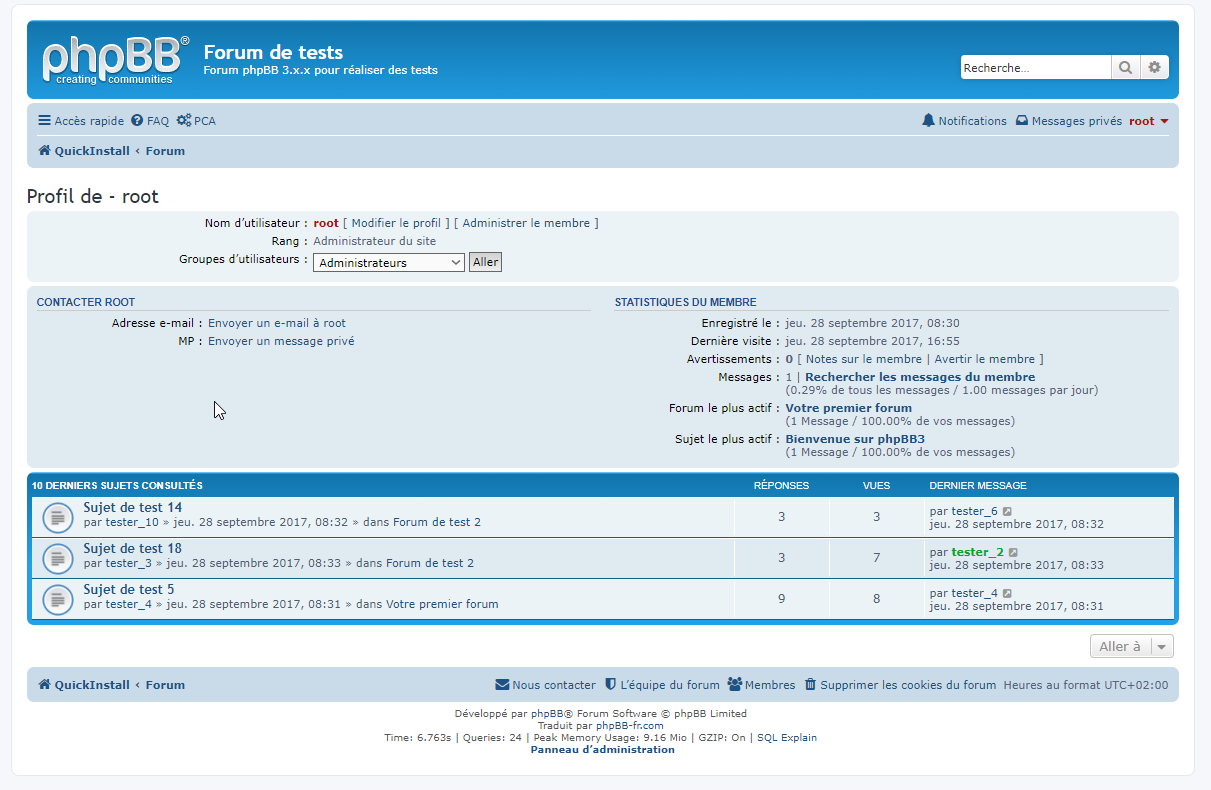
Task: View tester_6 last post icon
Action: tap(1008, 512)
